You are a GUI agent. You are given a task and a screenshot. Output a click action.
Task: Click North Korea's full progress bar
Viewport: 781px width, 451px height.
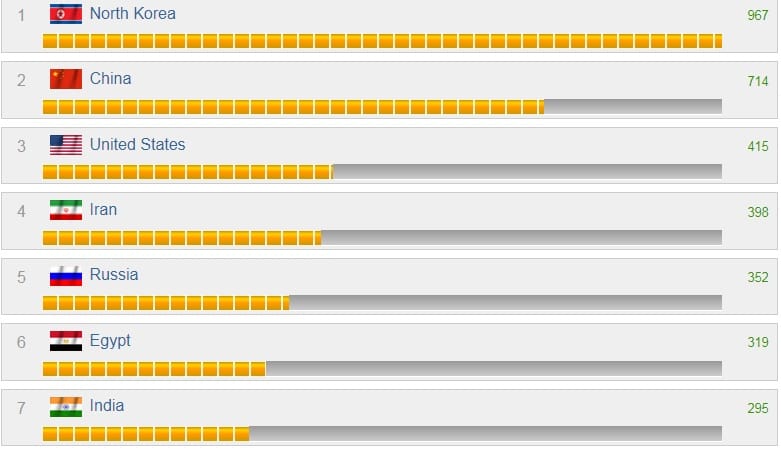click(x=382, y=41)
